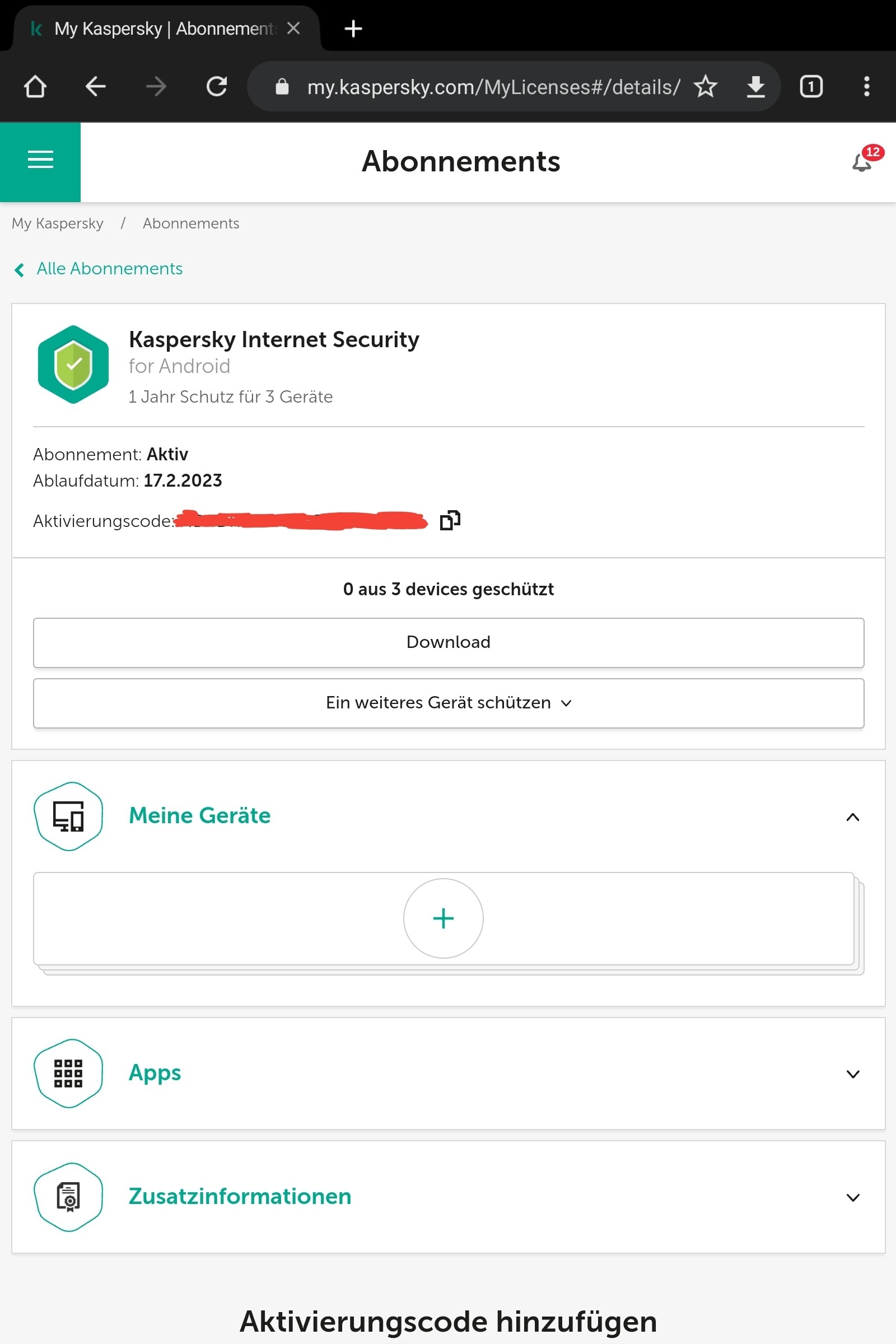Bookmark this page with the star icon
This screenshot has width=896, height=1344.
click(x=706, y=87)
